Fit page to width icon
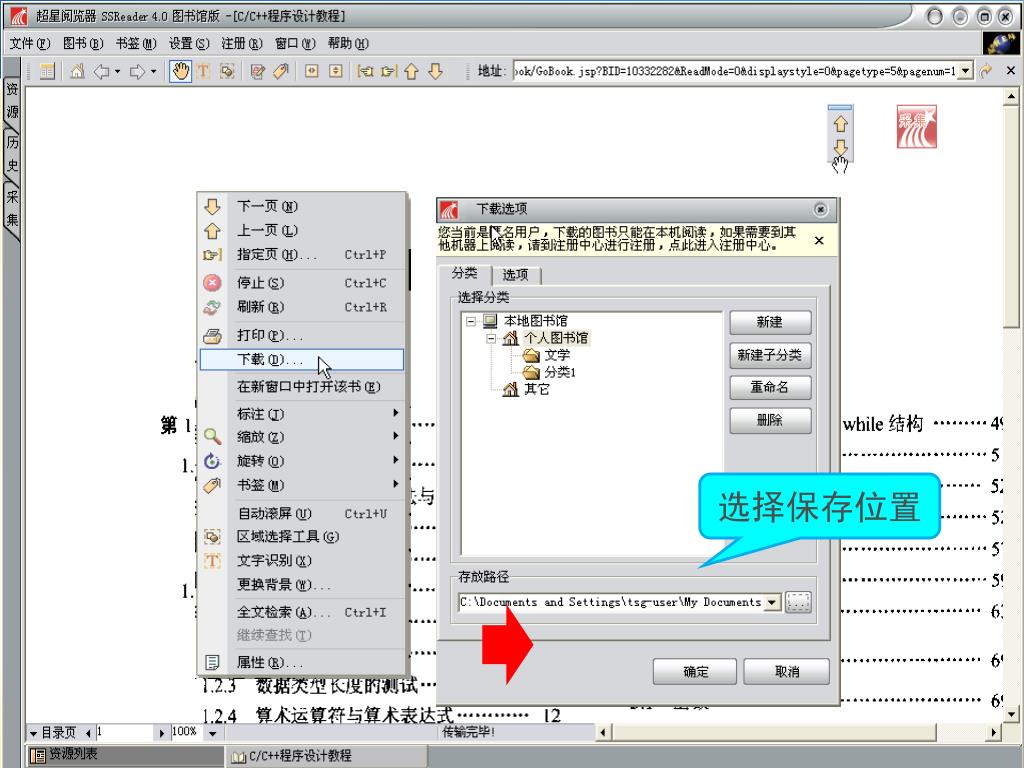The image size is (1024, 768). pyautogui.click(x=312, y=71)
